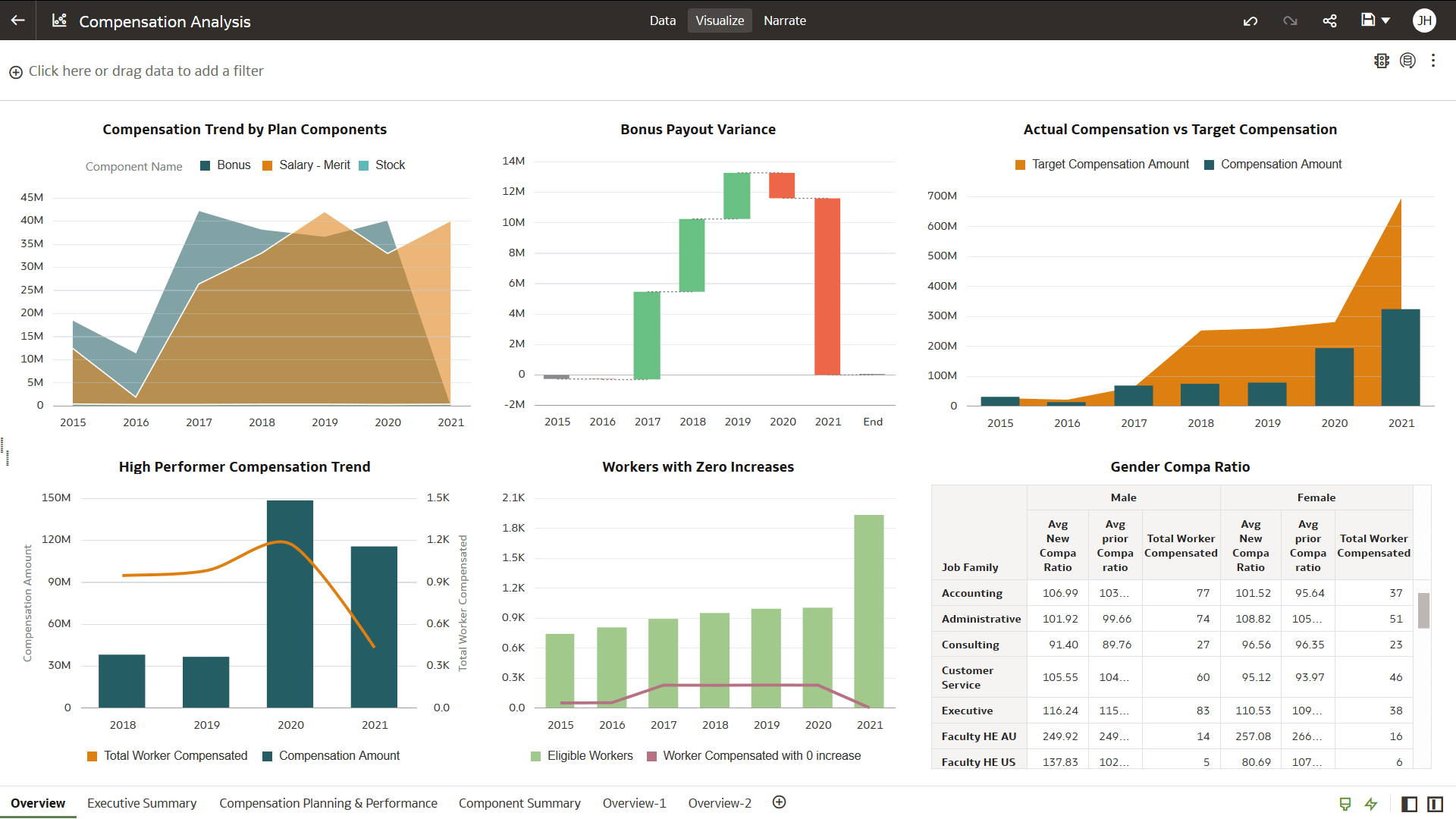Expand the save options dropdown arrow
Viewport: 1456px width, 819px height.
1386,20
